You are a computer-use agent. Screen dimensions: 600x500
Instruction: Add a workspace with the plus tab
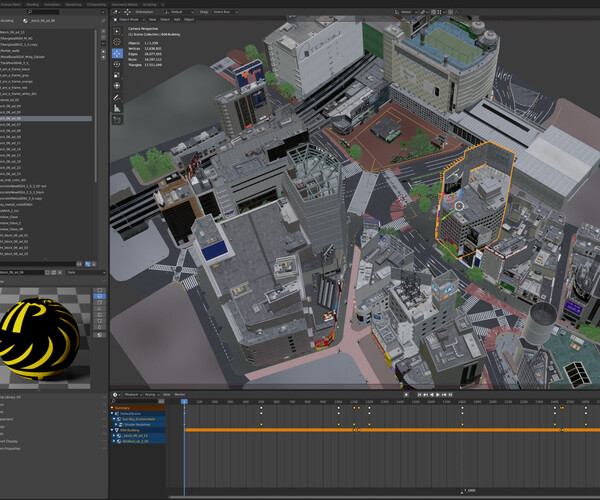[x=163, y=5]
